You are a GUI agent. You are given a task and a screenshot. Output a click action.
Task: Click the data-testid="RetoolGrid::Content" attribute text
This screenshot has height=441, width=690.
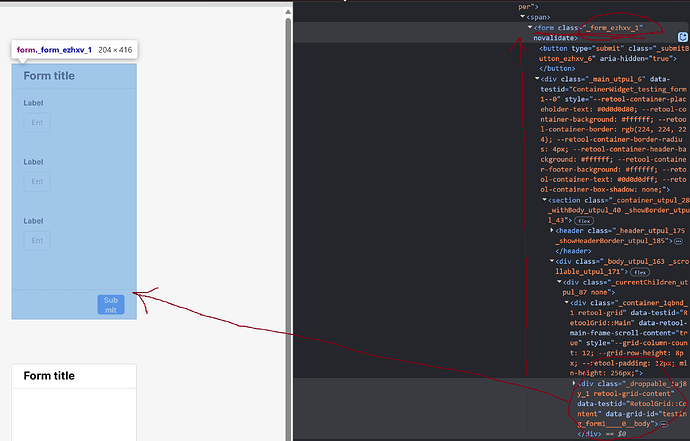click(x=631, y=409)
